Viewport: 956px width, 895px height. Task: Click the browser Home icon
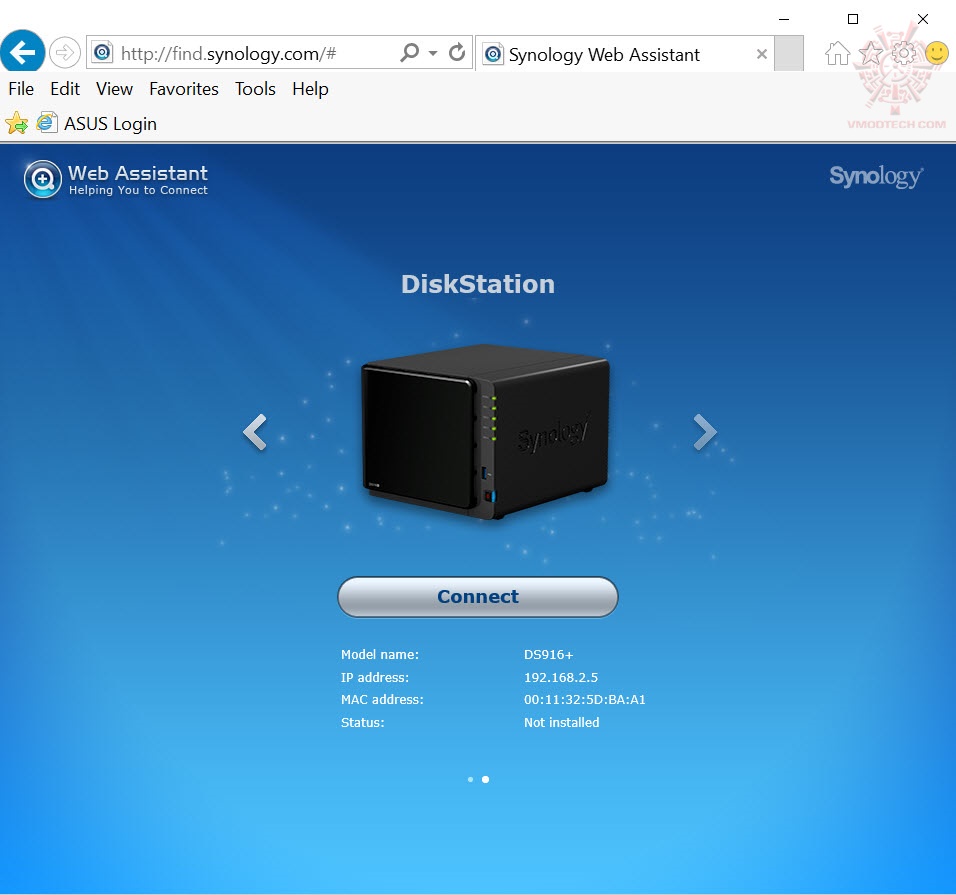(837, 54)
